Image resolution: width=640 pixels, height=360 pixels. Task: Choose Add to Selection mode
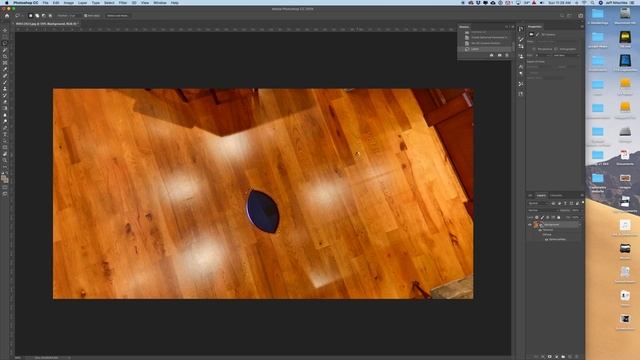point(37,16)
